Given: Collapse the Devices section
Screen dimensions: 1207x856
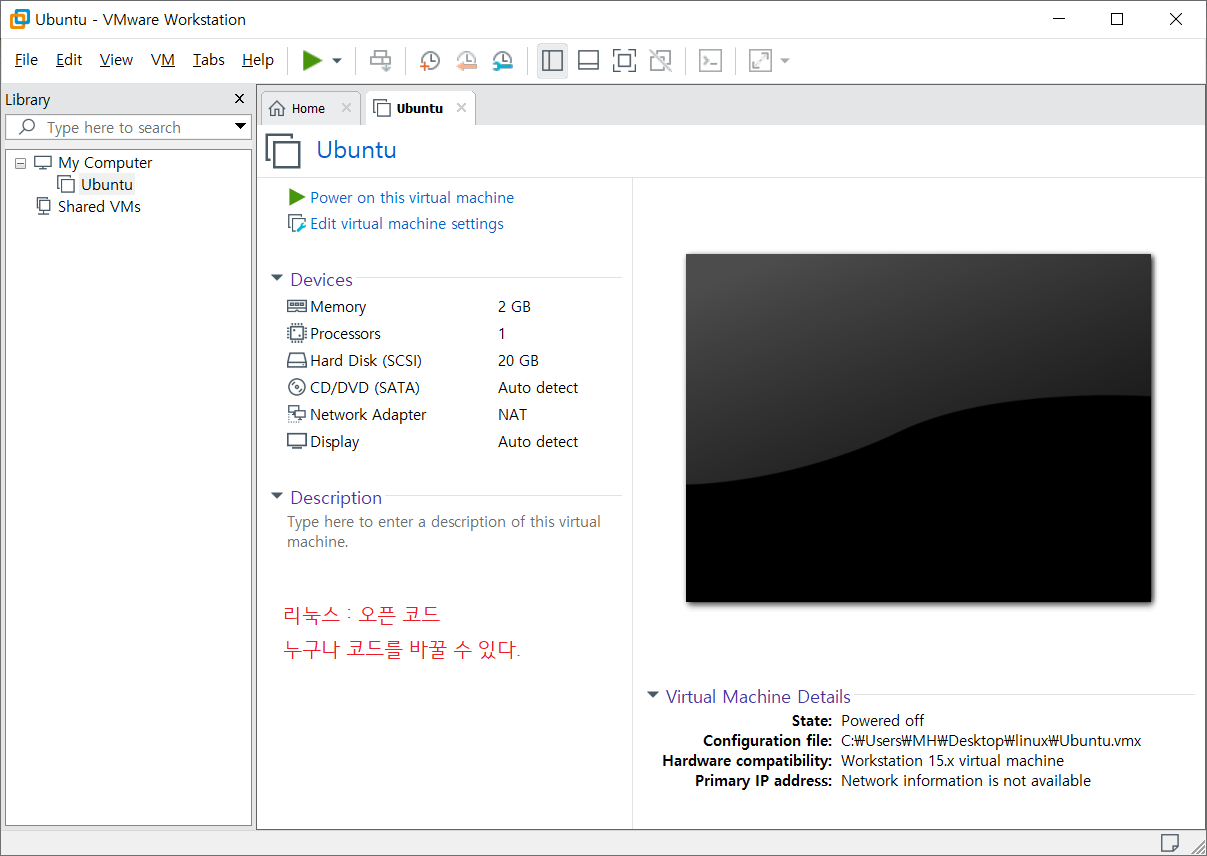Looking at the screenshot, I should point(277,279).
